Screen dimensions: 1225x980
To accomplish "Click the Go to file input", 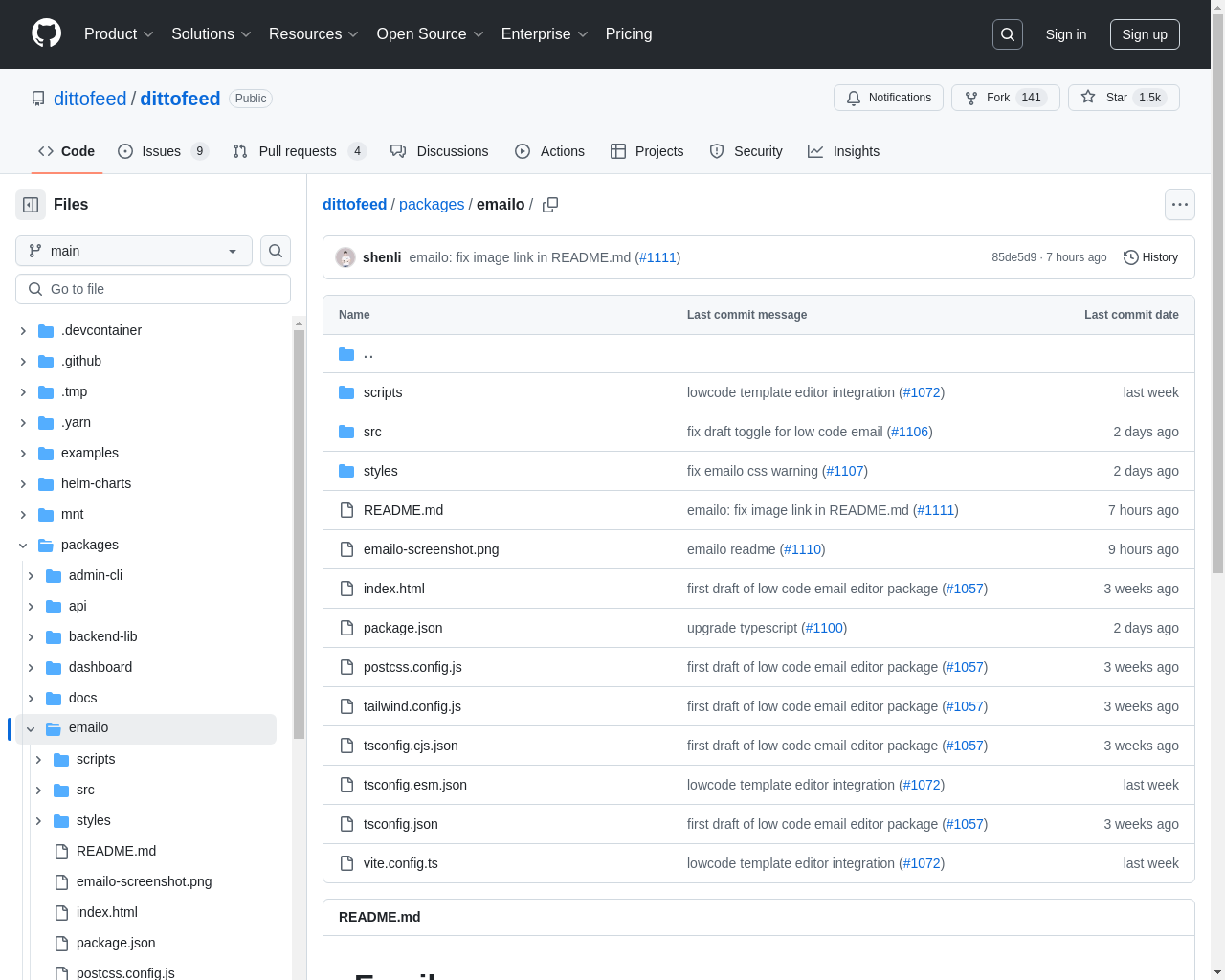I will (153, 289).
